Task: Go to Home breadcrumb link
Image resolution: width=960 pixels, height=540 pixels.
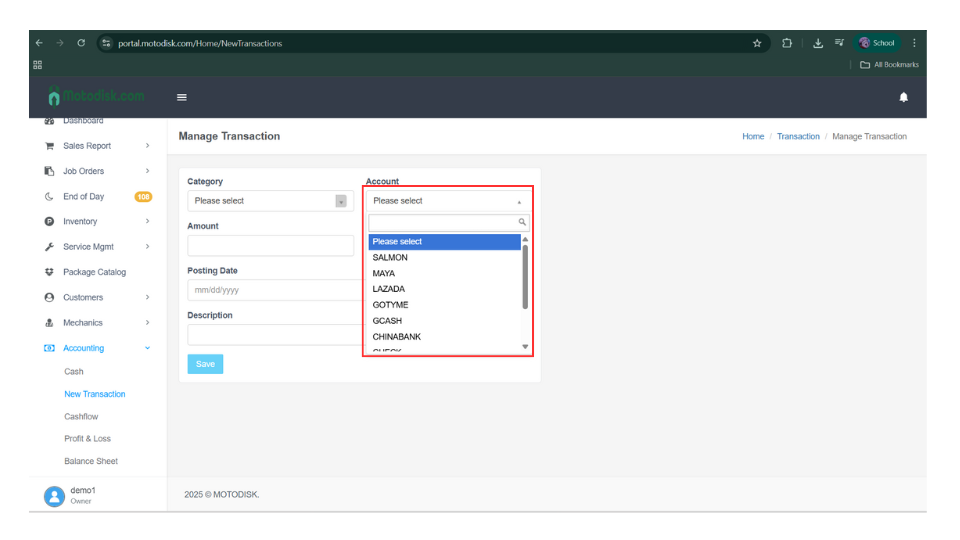Action: tap(753, 137)
